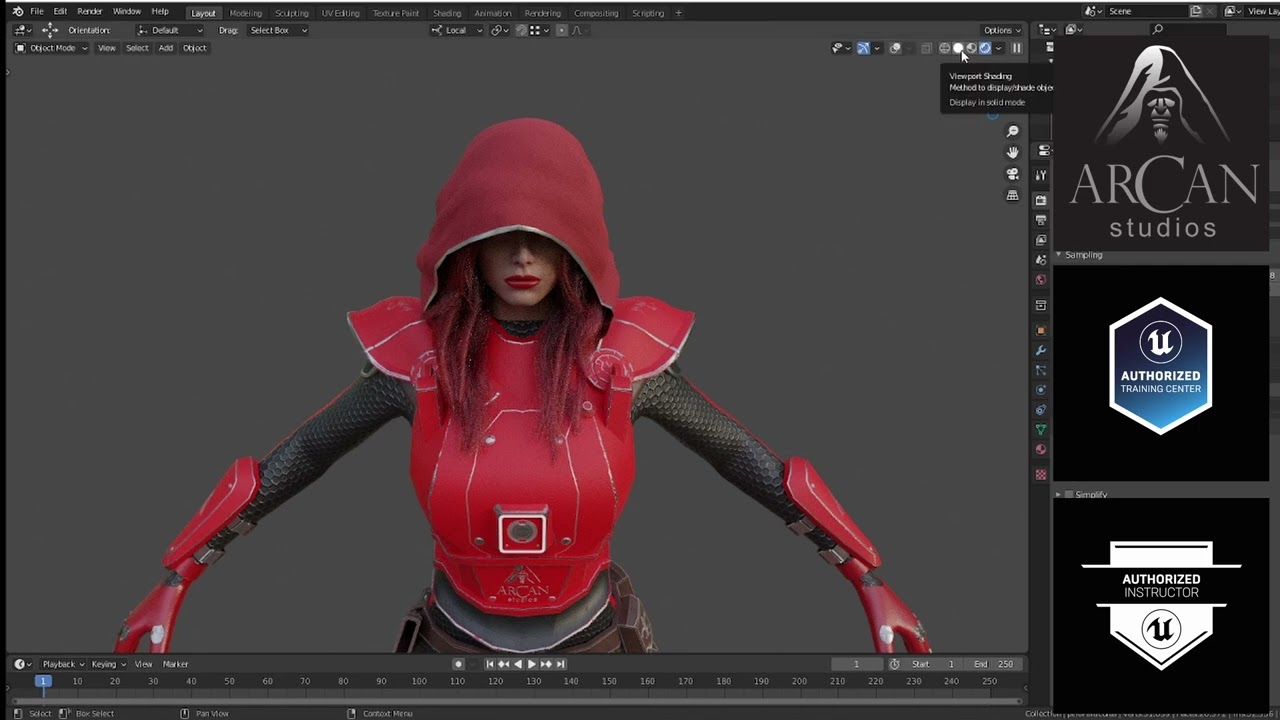Open the Tool properties tab
This screenshot has height=720, width=1280.
click(x=1041, y=175)
